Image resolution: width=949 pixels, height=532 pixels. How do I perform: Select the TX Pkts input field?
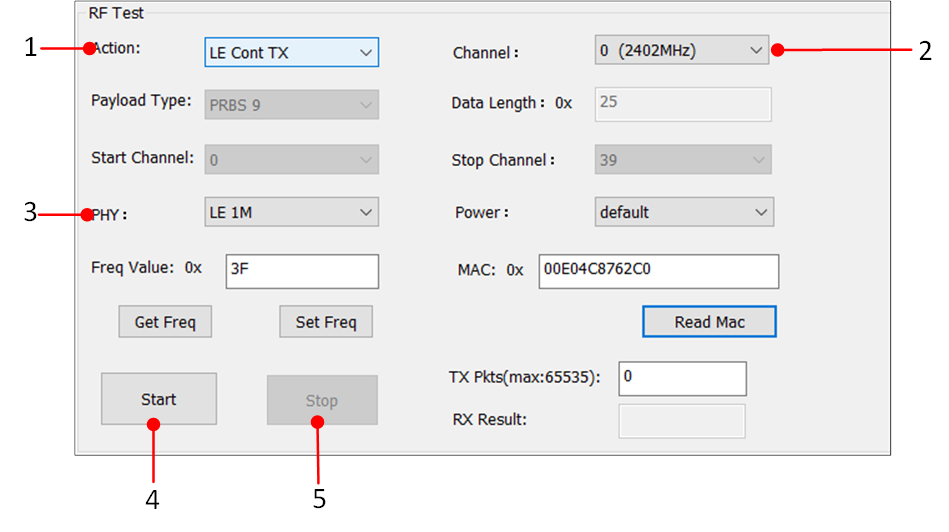click(x=681, y=378)
